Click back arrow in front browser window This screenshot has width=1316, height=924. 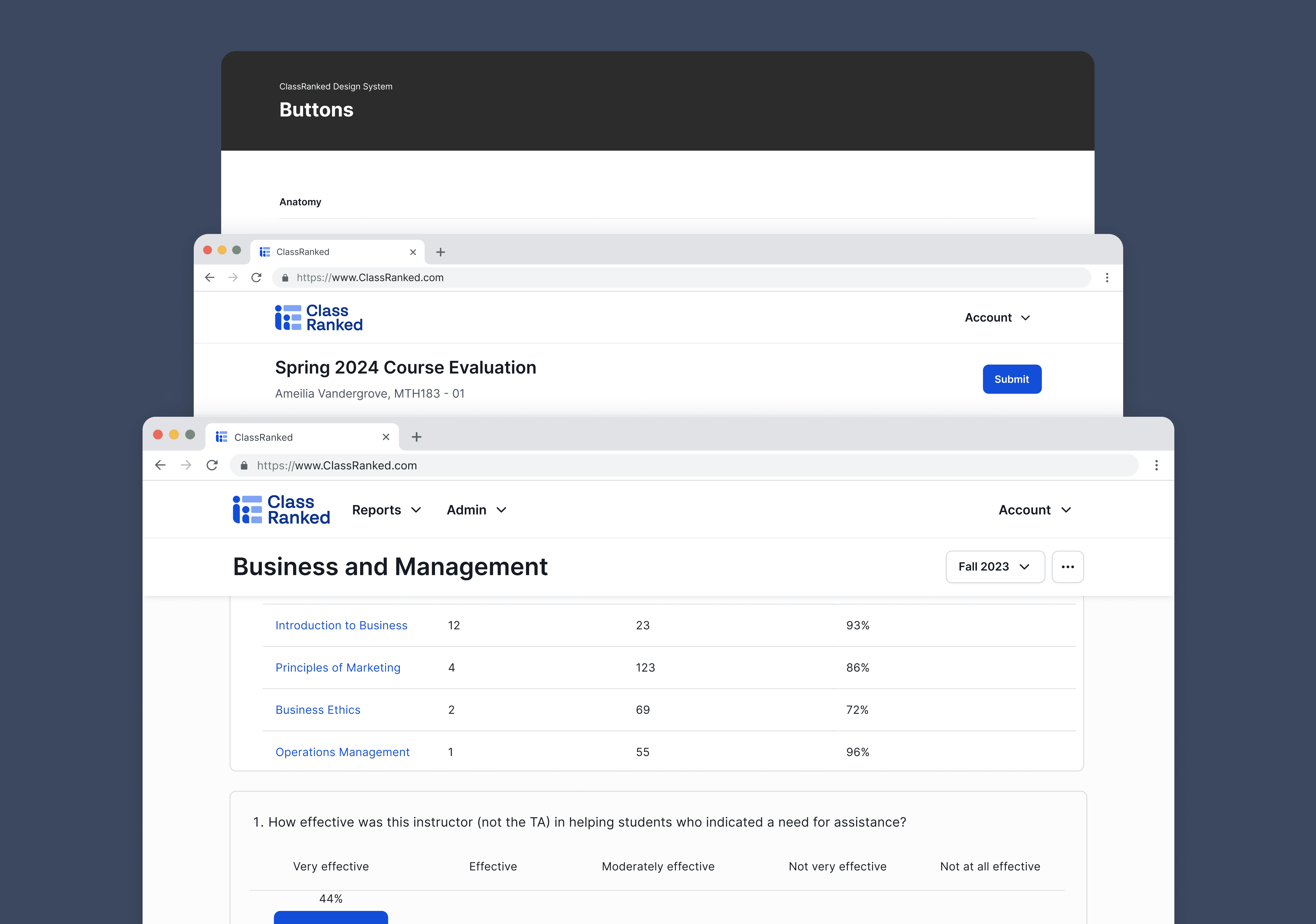(160, 465)
